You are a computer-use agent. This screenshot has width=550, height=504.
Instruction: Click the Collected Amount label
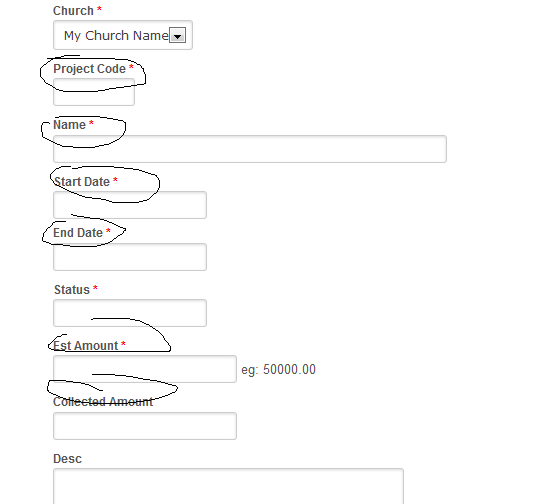tap(103, 402)
